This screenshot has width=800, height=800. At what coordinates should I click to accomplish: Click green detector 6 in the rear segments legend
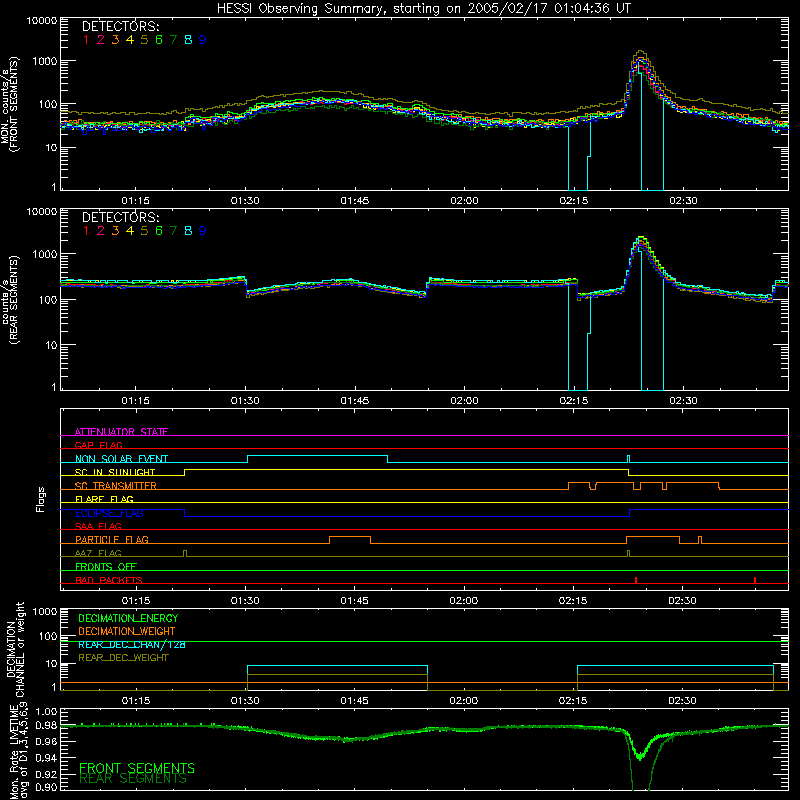(x=159, y=231)
